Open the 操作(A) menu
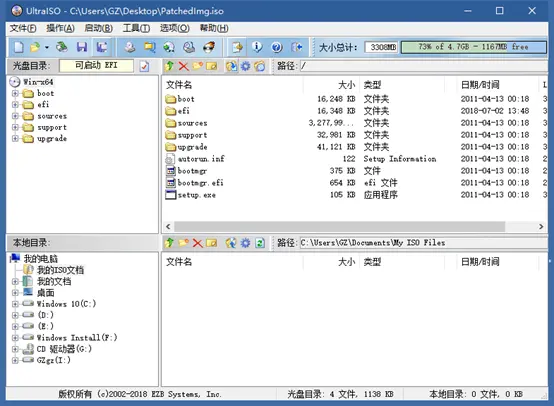The image size is (554, 406). [x=60, y=28]
